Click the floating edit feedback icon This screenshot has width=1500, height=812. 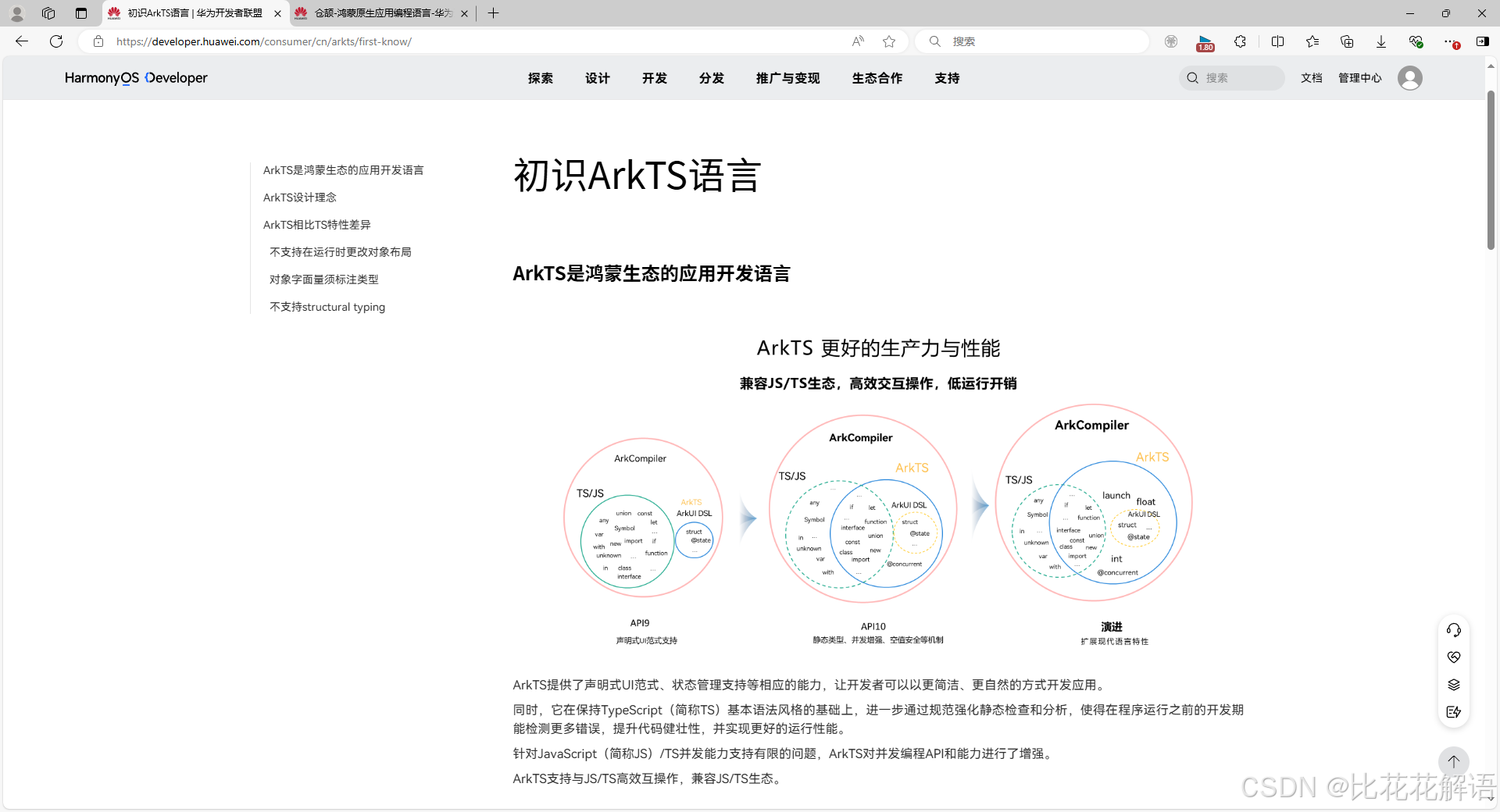point(1454,712)
